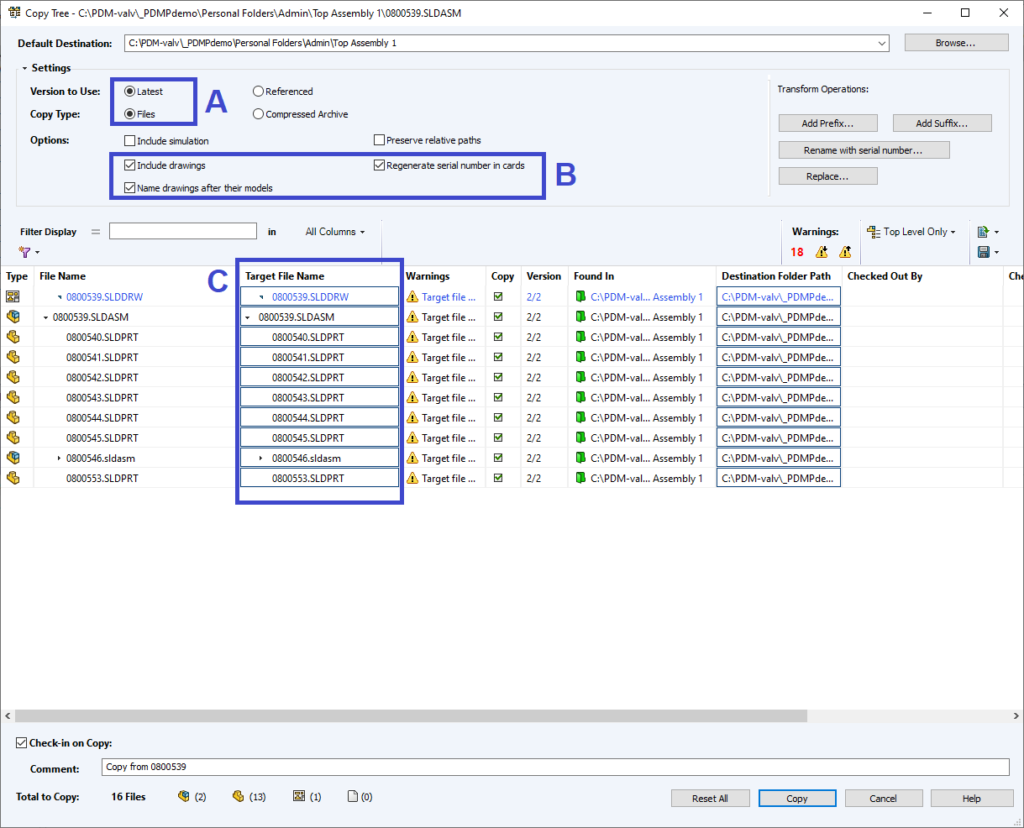
Task: Open the Top Level Only dropdown
Action: [x=912, y=232]
